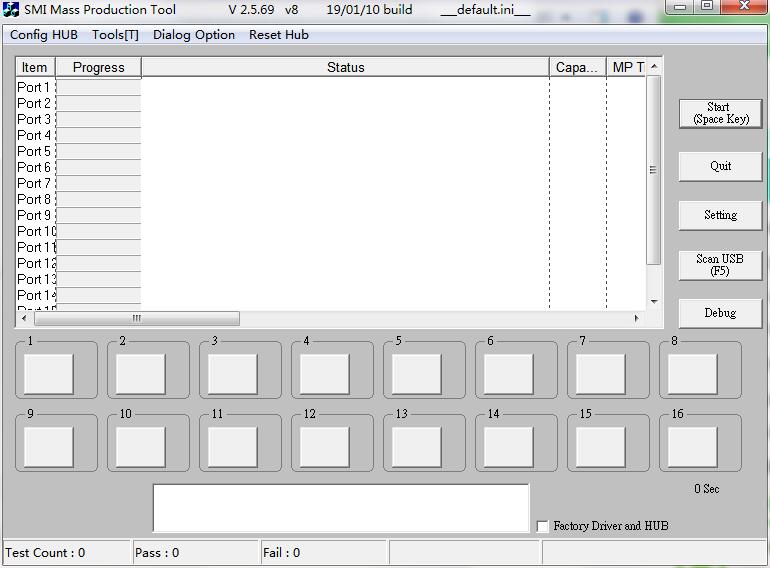Click the list scroll down arrow
Image resolution: width=770 pixels, height=568 pixels.
pos(654,301)
